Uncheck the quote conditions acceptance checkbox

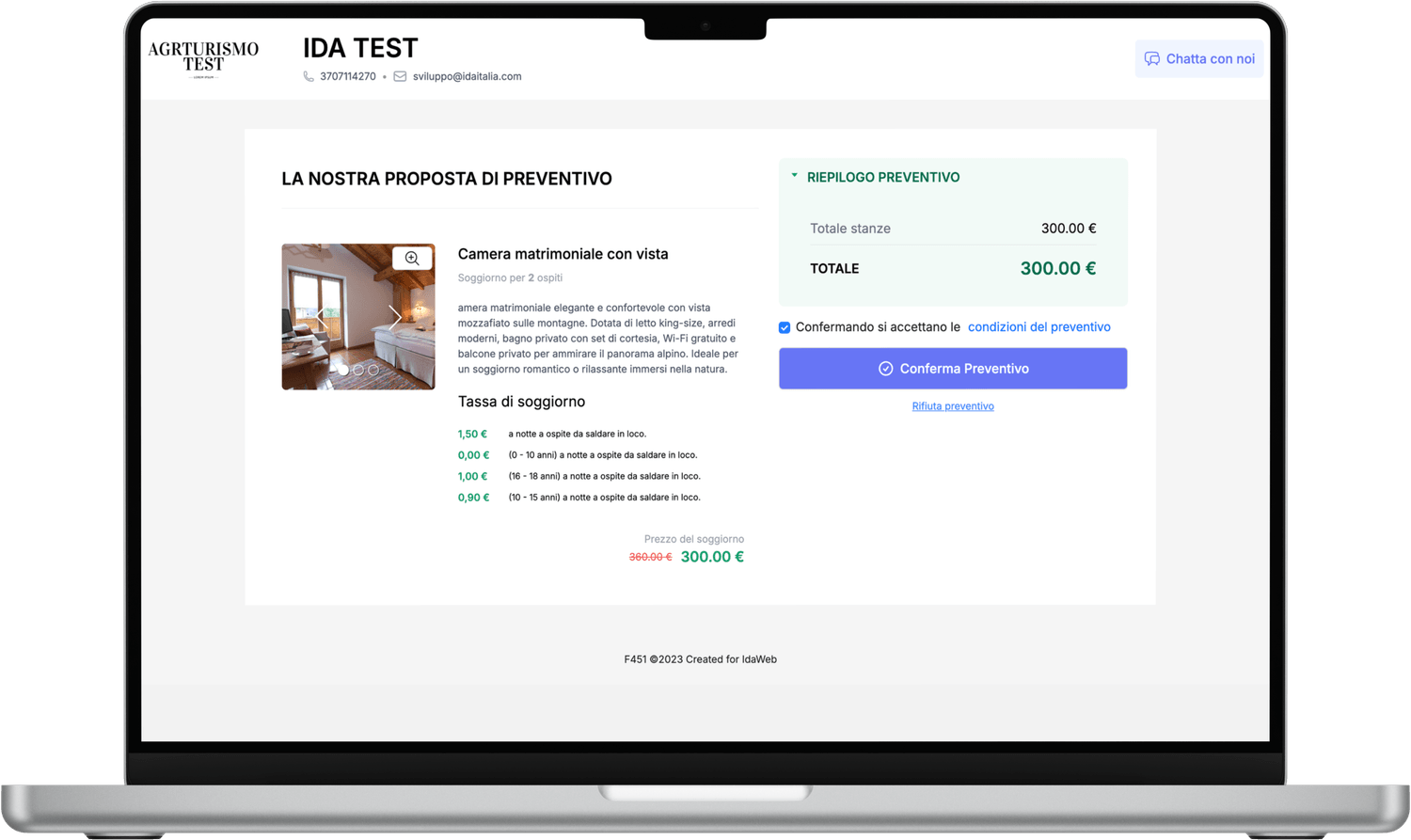pyautogui.click(x=785, y=327)
